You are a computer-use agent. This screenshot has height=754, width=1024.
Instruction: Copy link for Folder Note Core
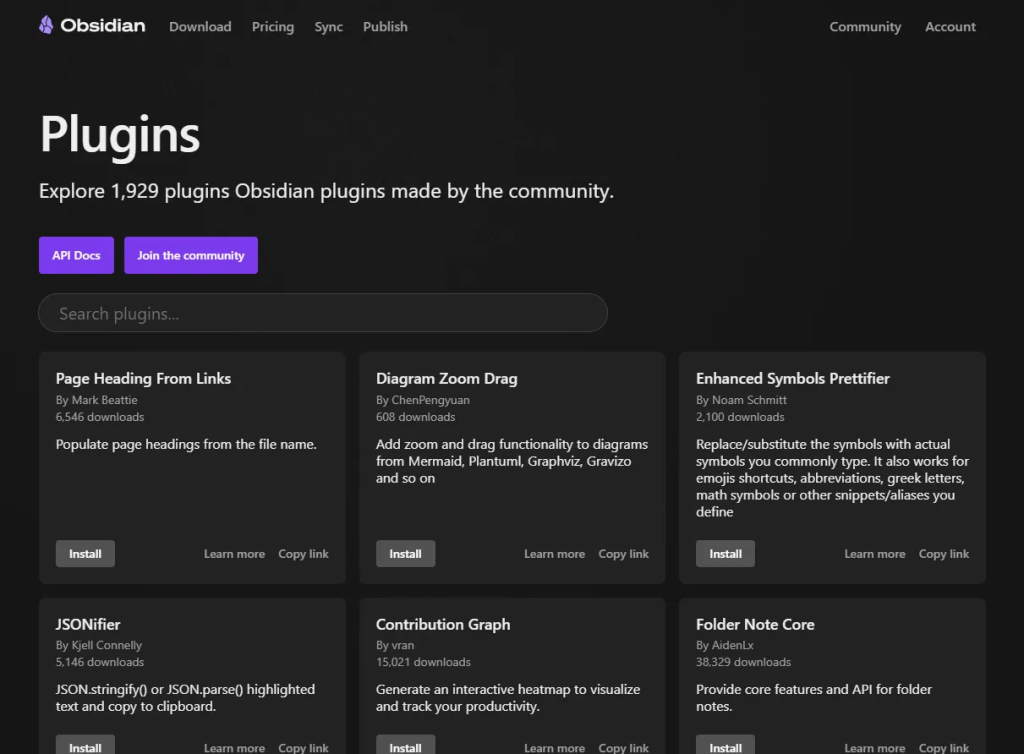coord(944,747)
